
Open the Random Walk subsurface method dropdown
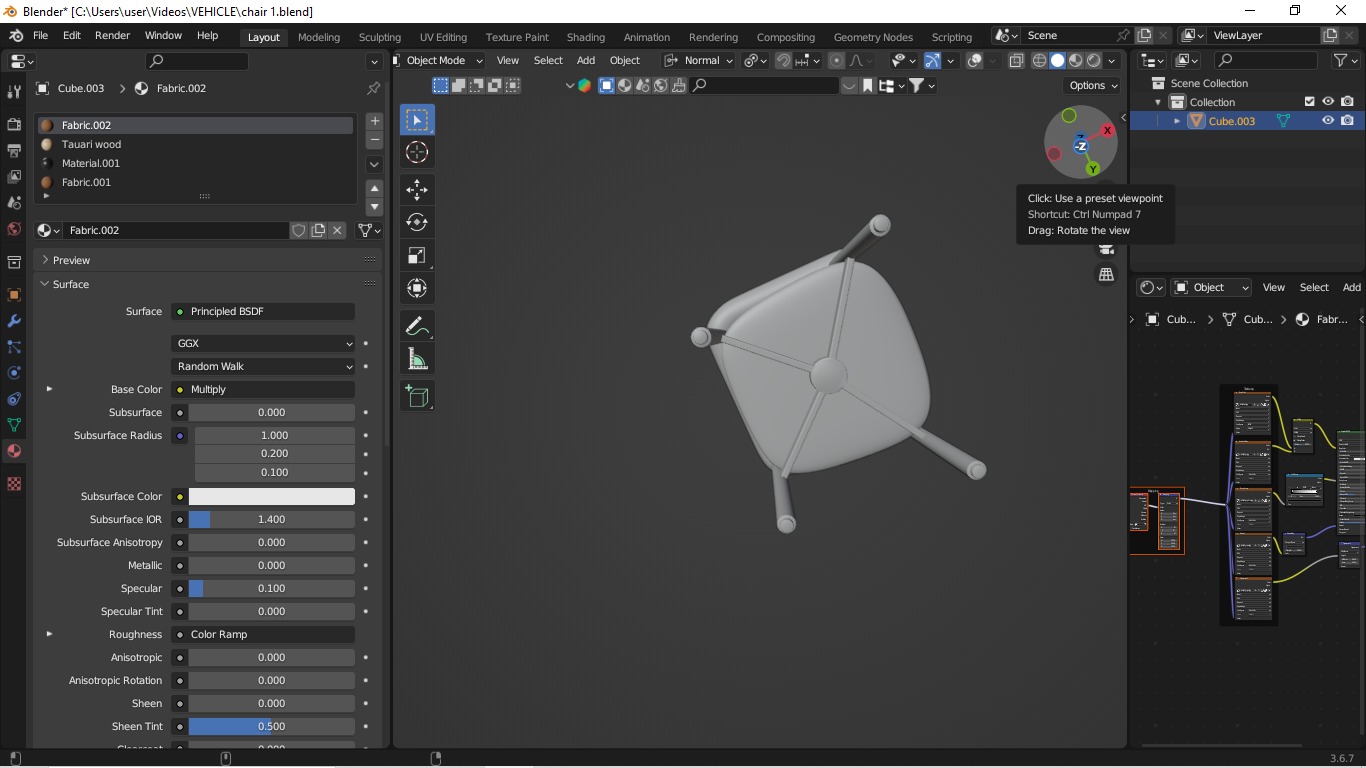pyautogui.click(x=264, y=366)
